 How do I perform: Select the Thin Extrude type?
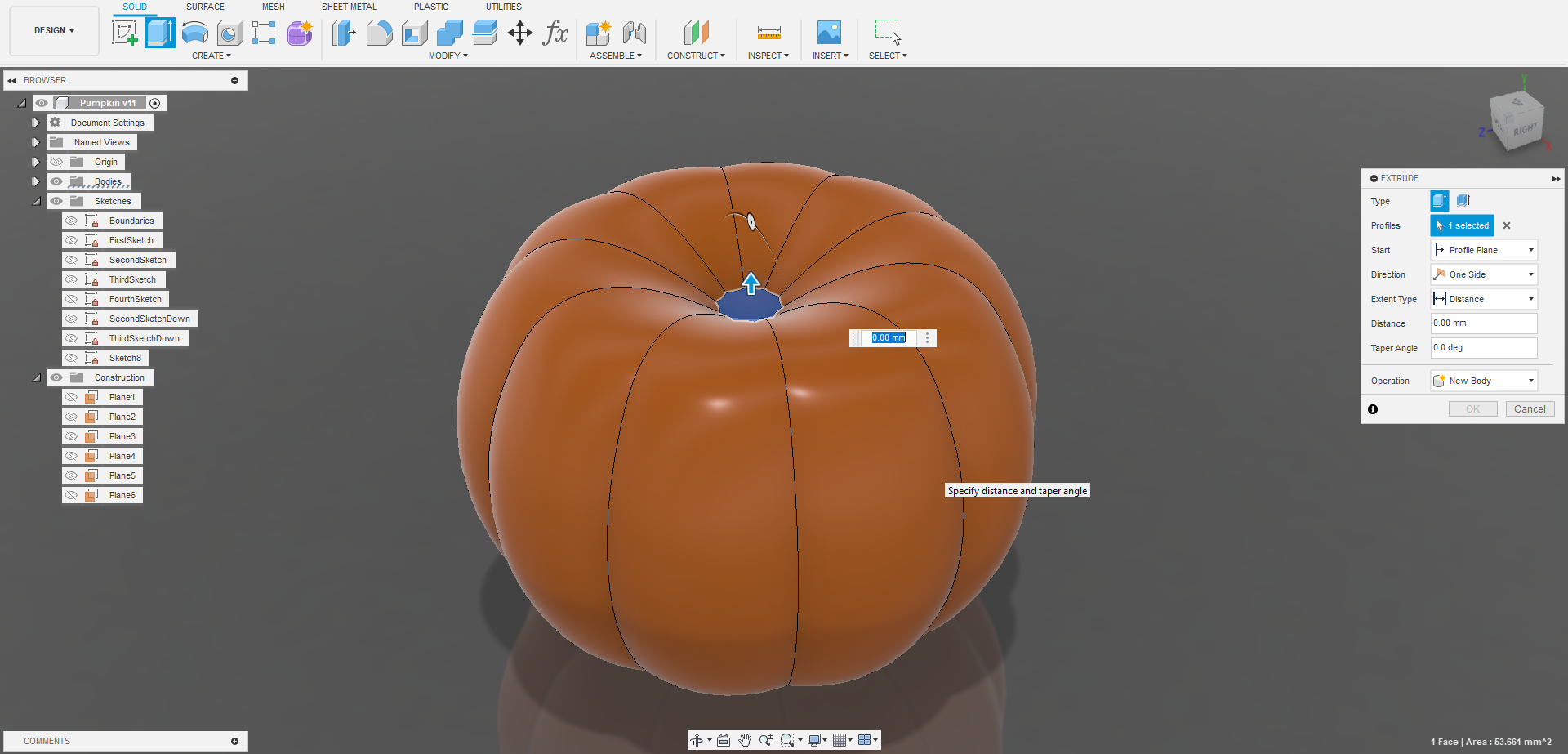click(1463, 201)
